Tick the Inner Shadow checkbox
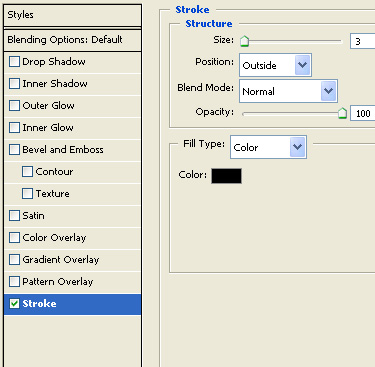 point(14,84)
